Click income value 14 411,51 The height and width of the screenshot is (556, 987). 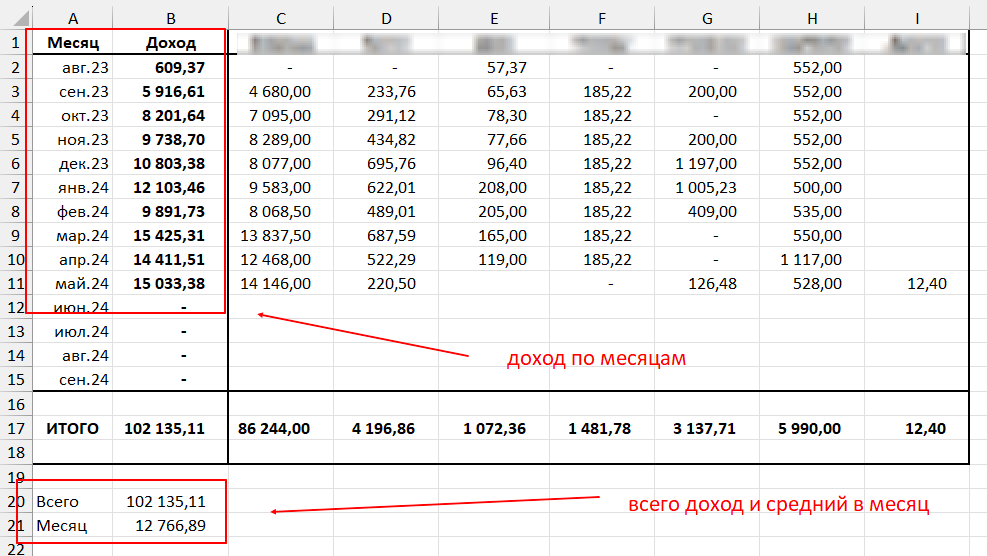(x=170, y=259)
